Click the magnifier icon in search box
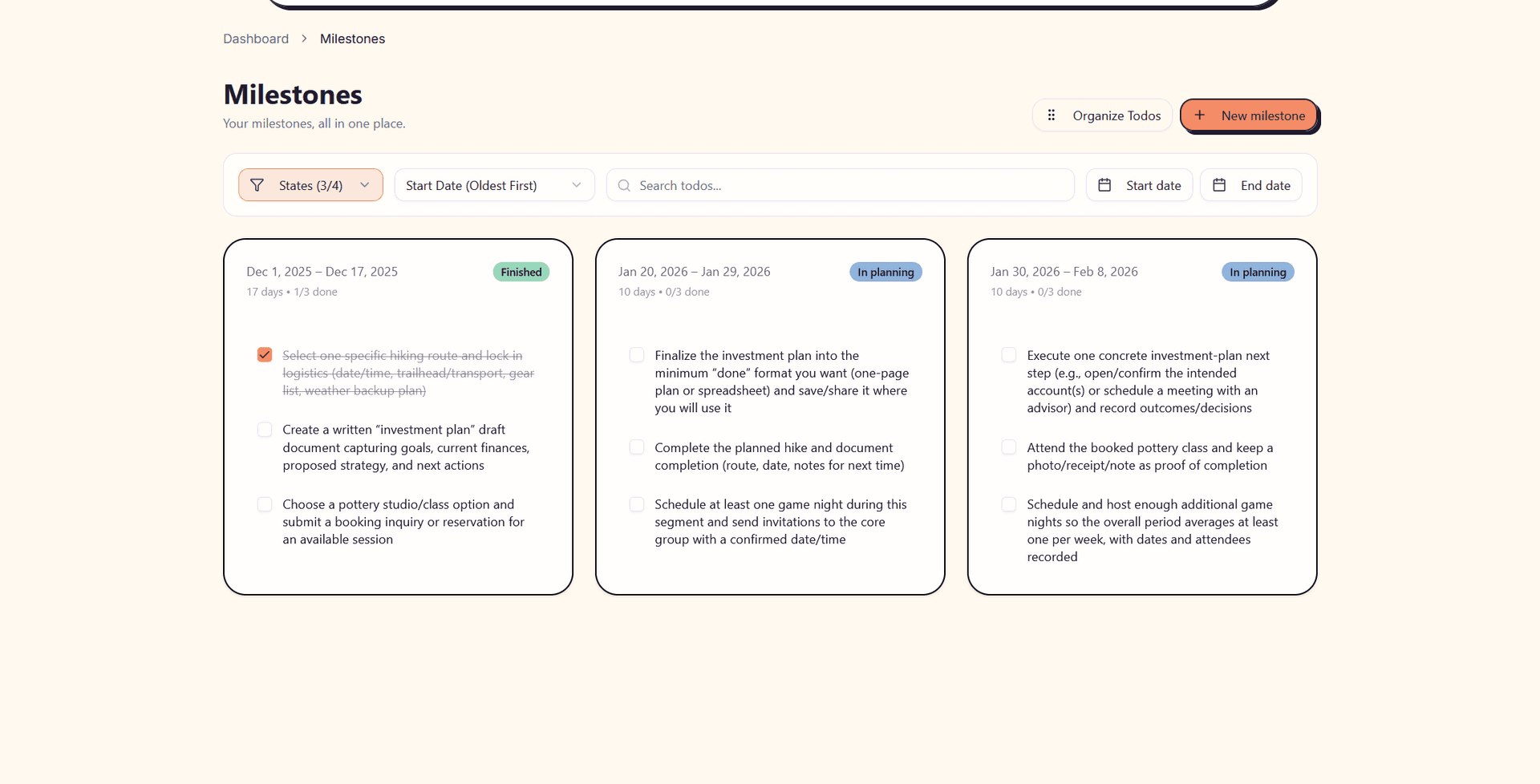Screen dimensions: 1540x784 (x=624, y=185)
